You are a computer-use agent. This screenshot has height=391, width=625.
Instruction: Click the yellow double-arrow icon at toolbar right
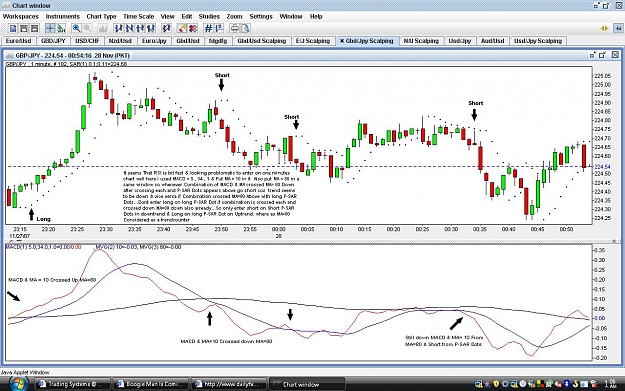pyautogui.click(x=604, y=28)
